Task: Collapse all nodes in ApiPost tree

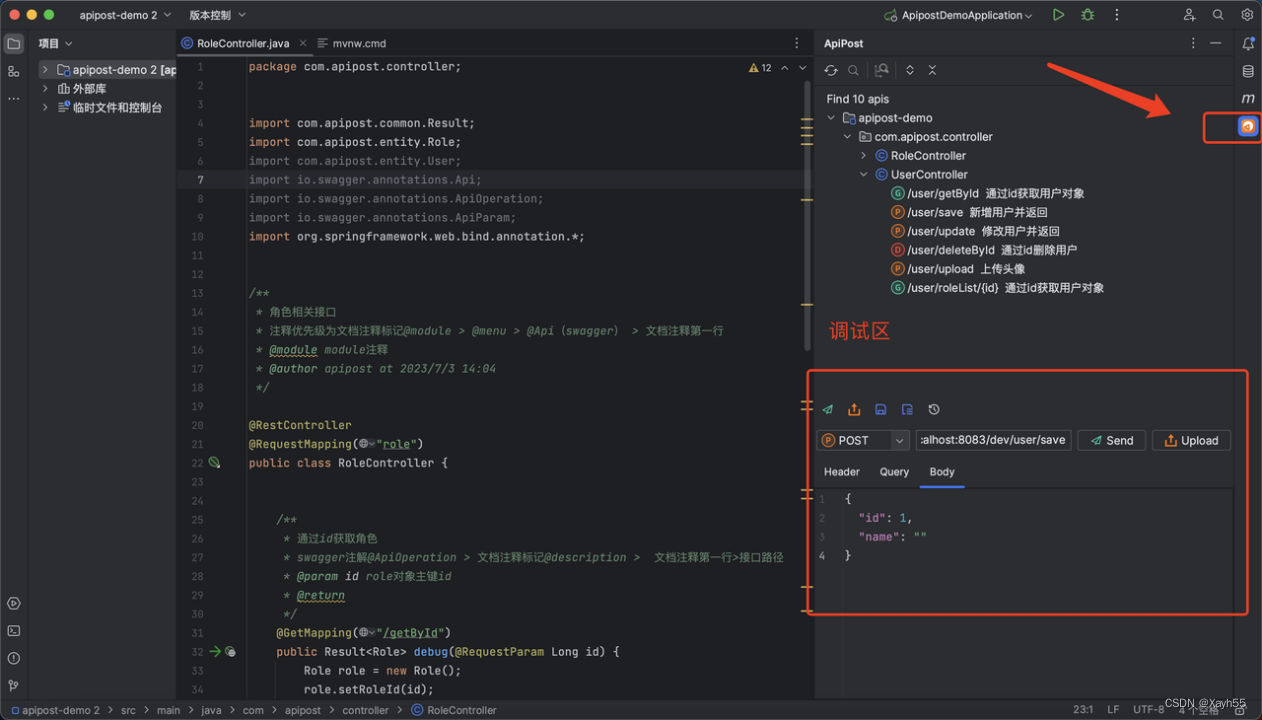Action: [932, 70]
